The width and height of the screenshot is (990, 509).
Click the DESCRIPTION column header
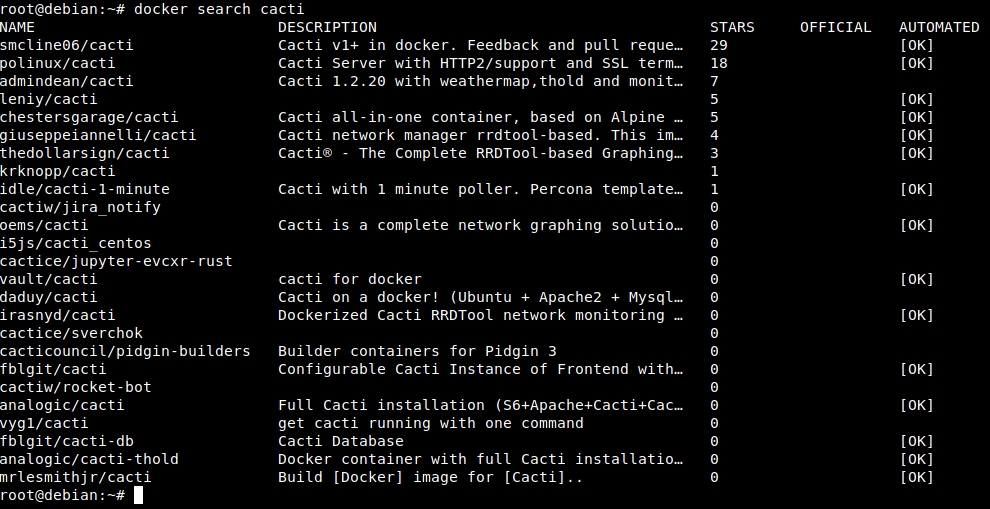pos(327,27)
